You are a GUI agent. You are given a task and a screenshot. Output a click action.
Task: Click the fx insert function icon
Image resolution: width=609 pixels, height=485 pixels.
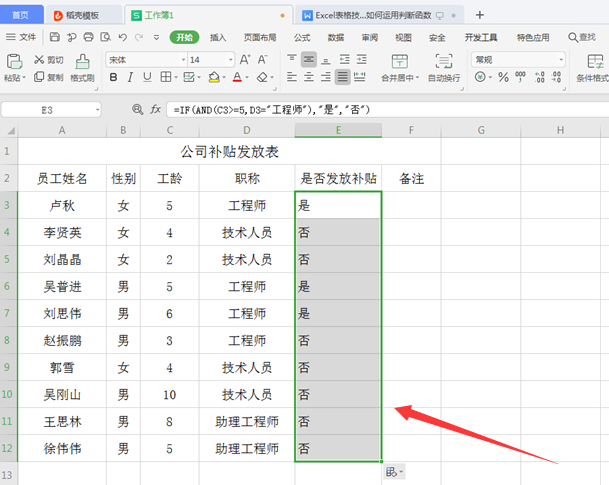click(155, 110)
